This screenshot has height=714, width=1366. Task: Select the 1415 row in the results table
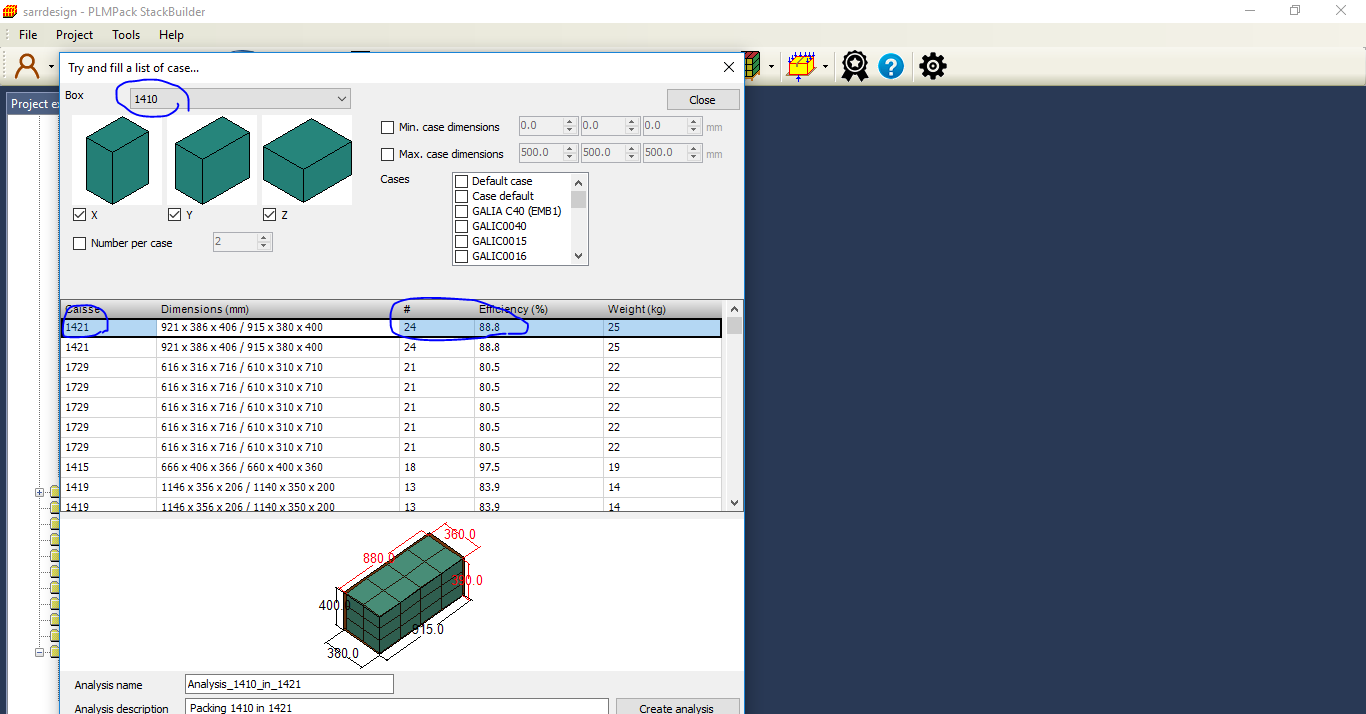[x=391, y=467]
